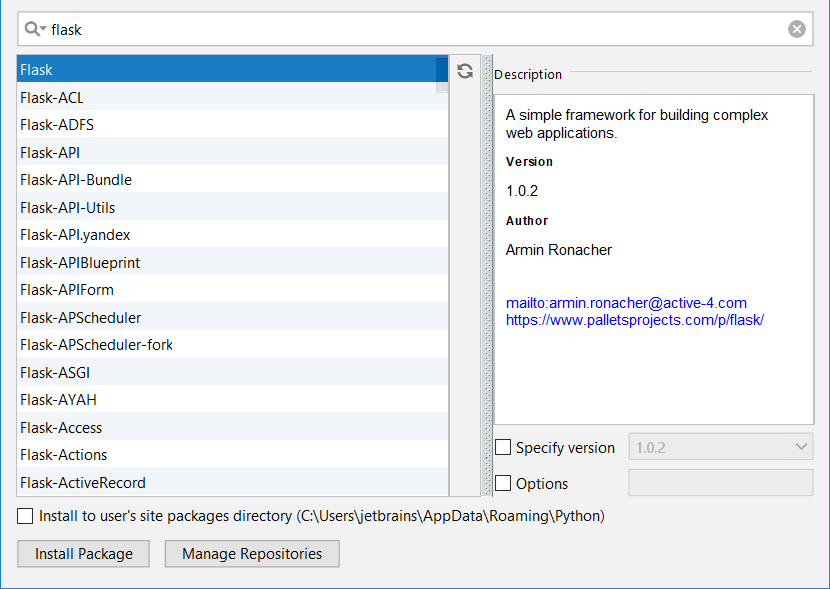Screen dimensions: 830x589
Task: Enable the Specify version checkbox
Action: tap(503, 447)
